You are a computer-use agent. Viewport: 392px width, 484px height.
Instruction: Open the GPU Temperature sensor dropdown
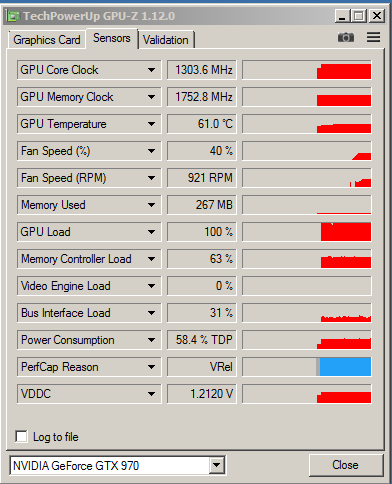coord(151,124)
